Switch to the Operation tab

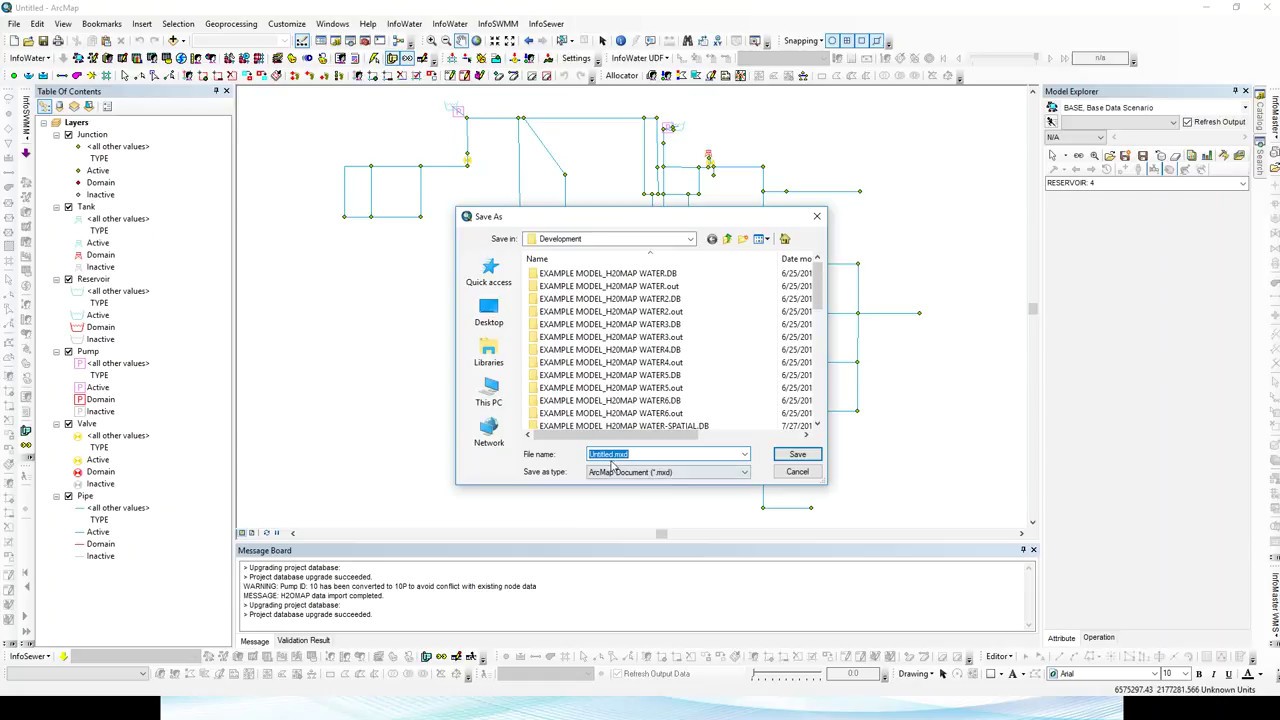(x=1098, y=638)
